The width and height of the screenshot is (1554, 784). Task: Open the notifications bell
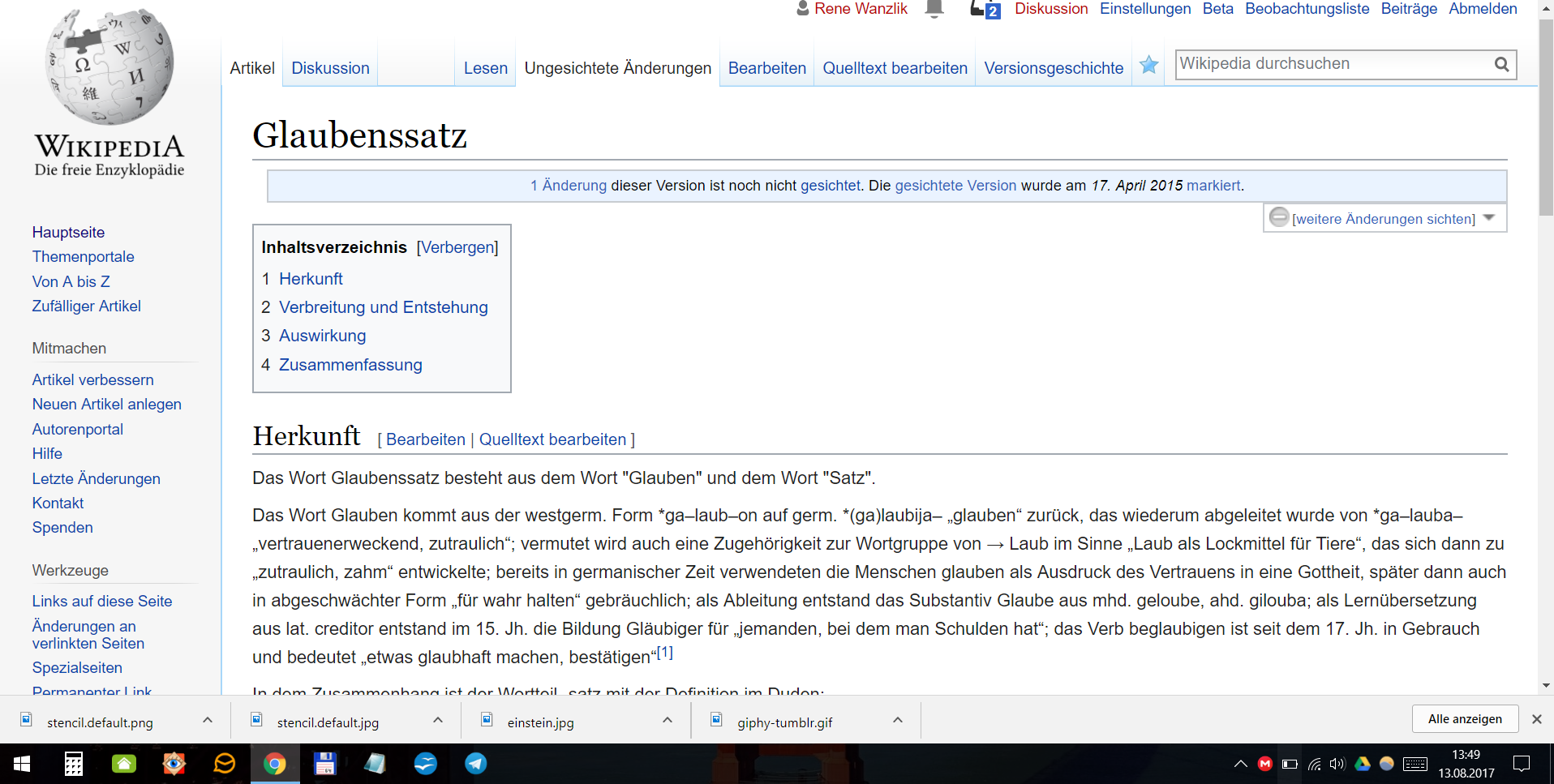934,9
